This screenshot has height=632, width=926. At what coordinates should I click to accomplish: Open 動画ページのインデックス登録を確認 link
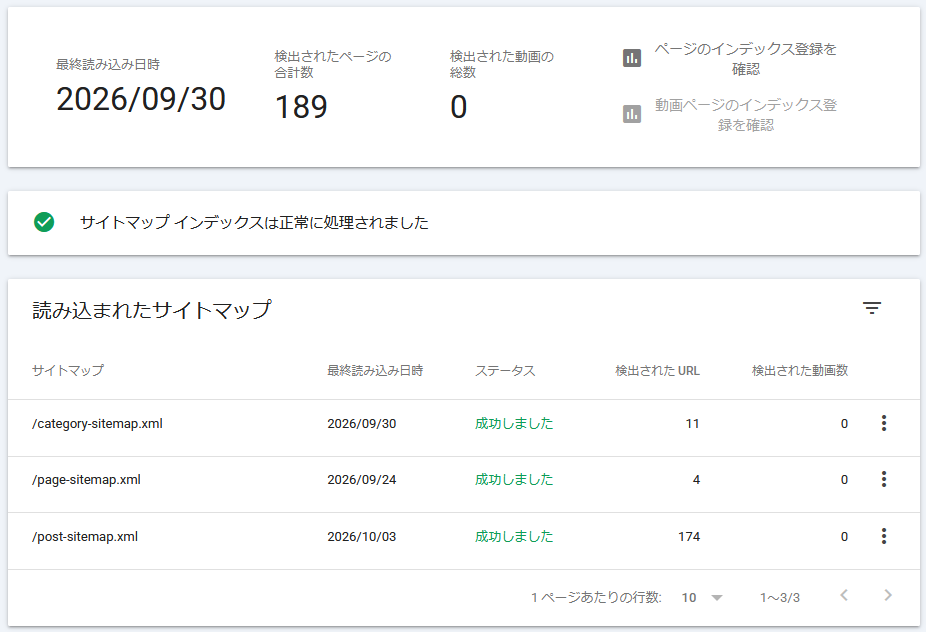click(x=745, y=115)
